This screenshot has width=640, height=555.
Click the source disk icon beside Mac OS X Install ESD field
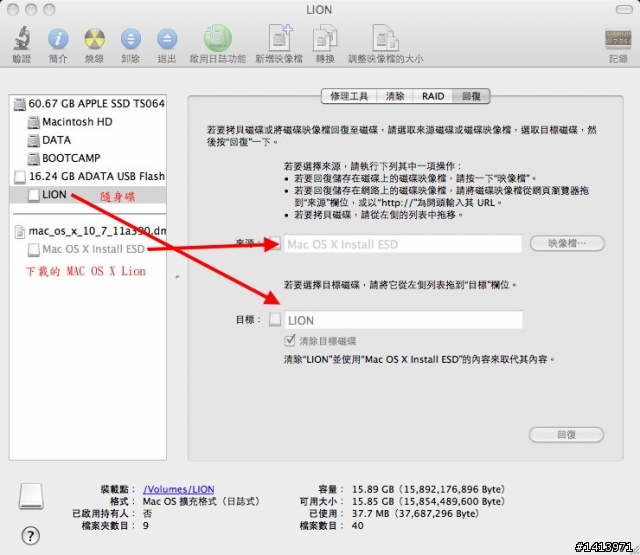(276, 243)
